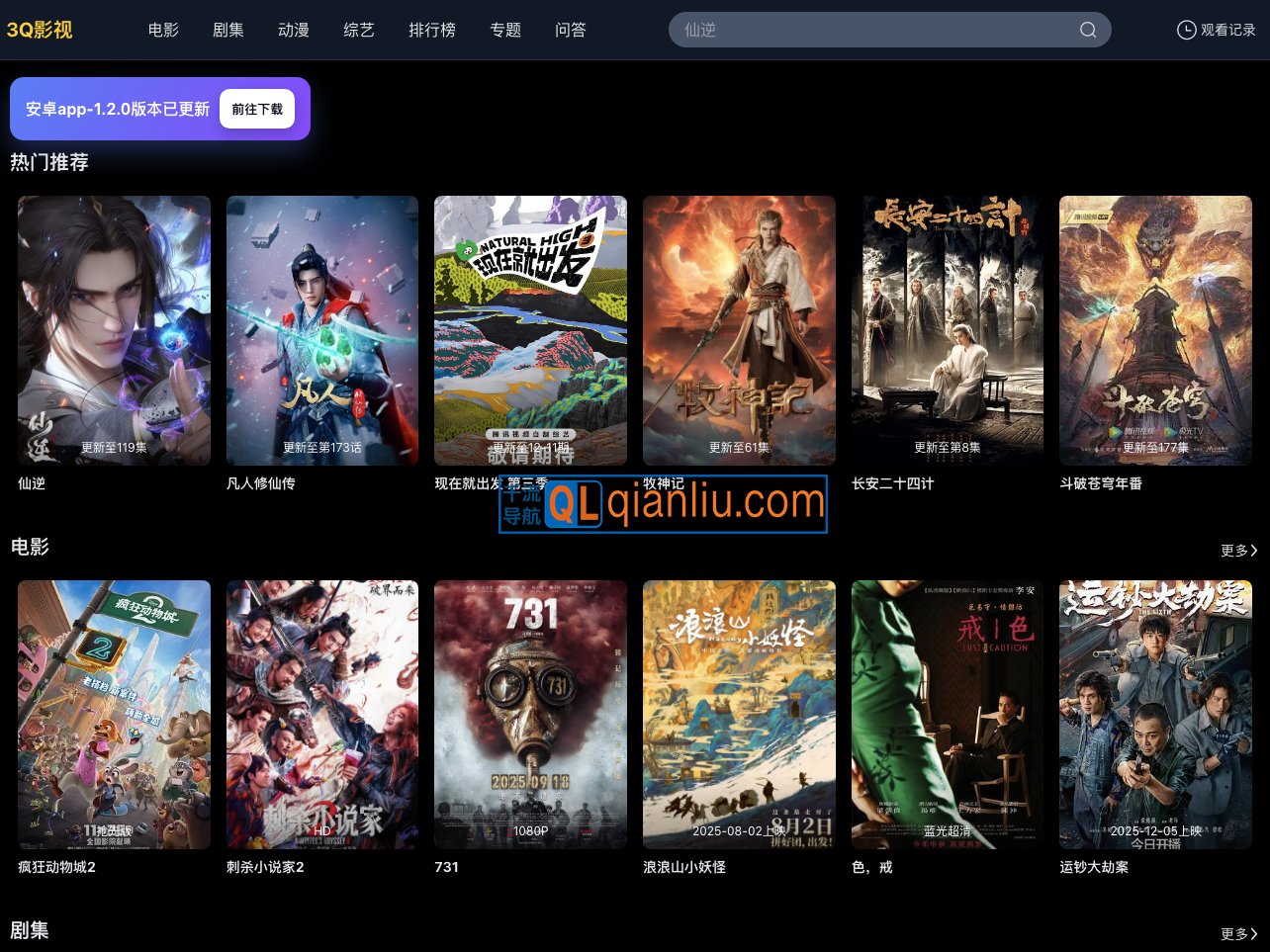Go to the 动漫 section
The width and height of the screenshot is (1270, 952).
point(294,30)
